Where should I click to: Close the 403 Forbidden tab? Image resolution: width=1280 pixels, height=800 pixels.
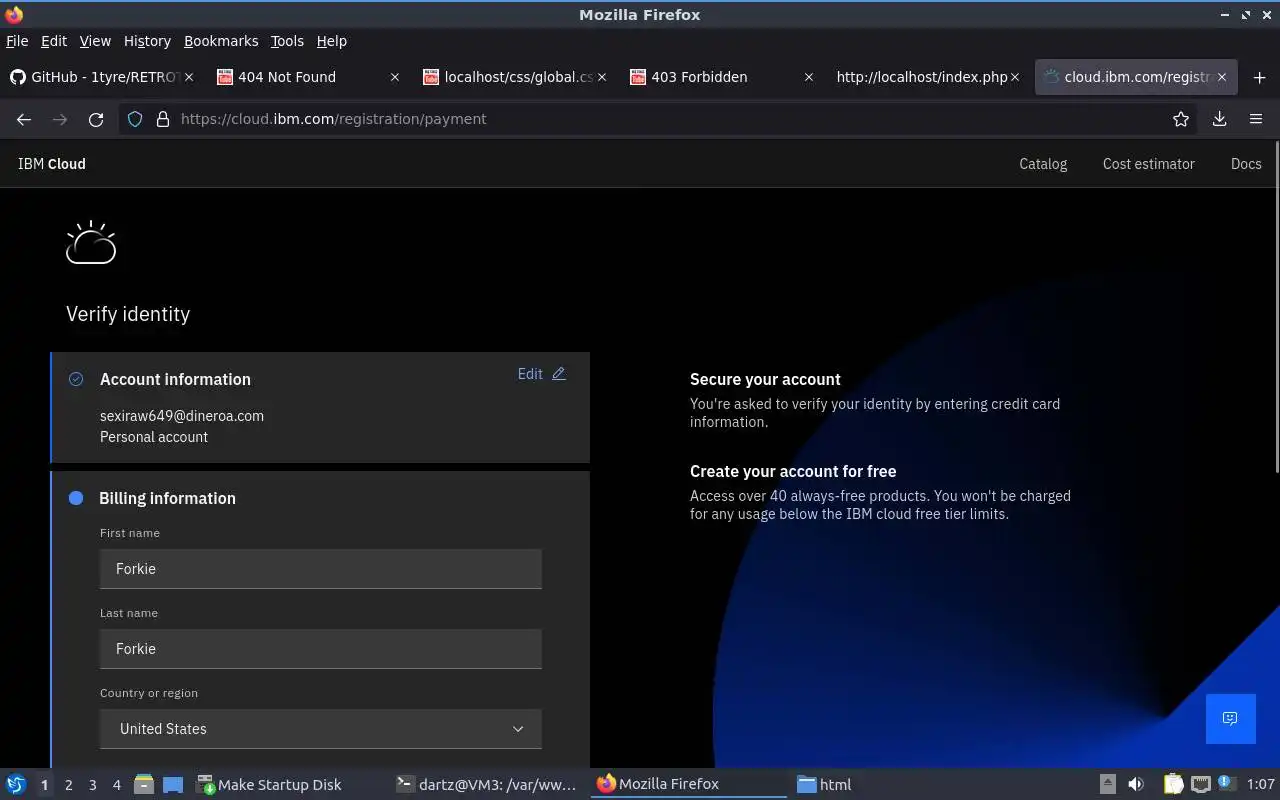click(x=809, y=77)
